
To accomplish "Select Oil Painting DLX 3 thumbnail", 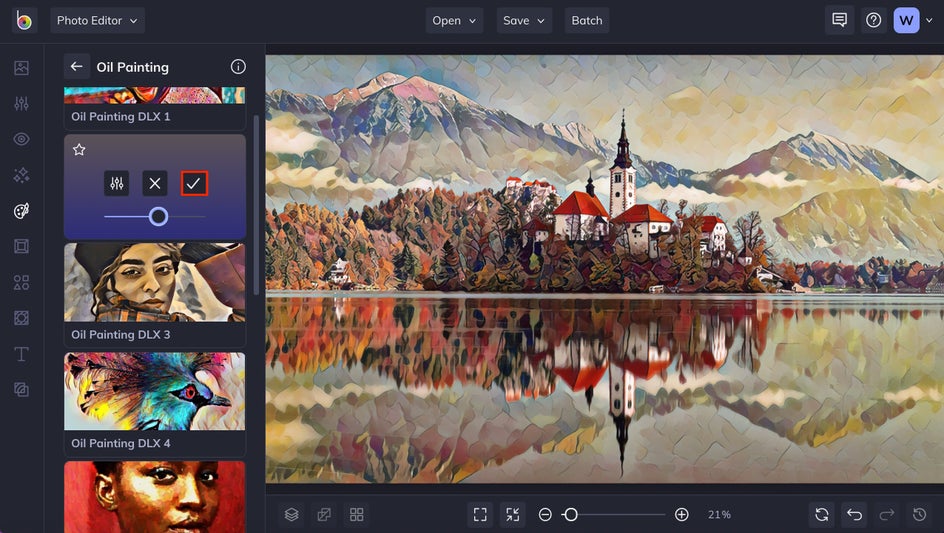I will 155,282.
